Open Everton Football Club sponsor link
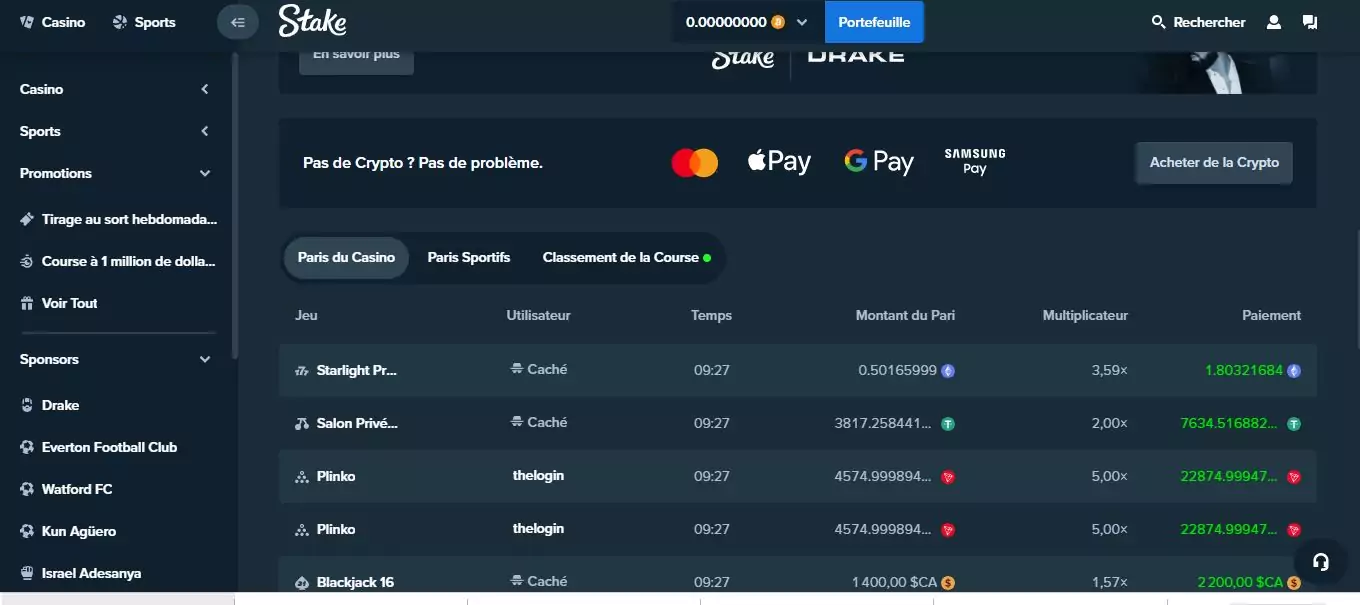Screen dimensions: 1360x605 point(109,447)
